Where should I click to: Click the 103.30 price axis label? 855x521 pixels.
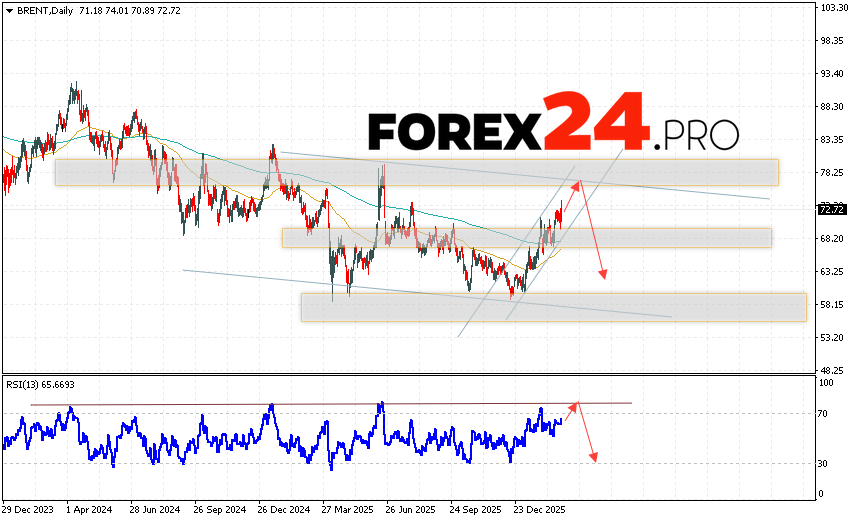[x=834, y=8]
